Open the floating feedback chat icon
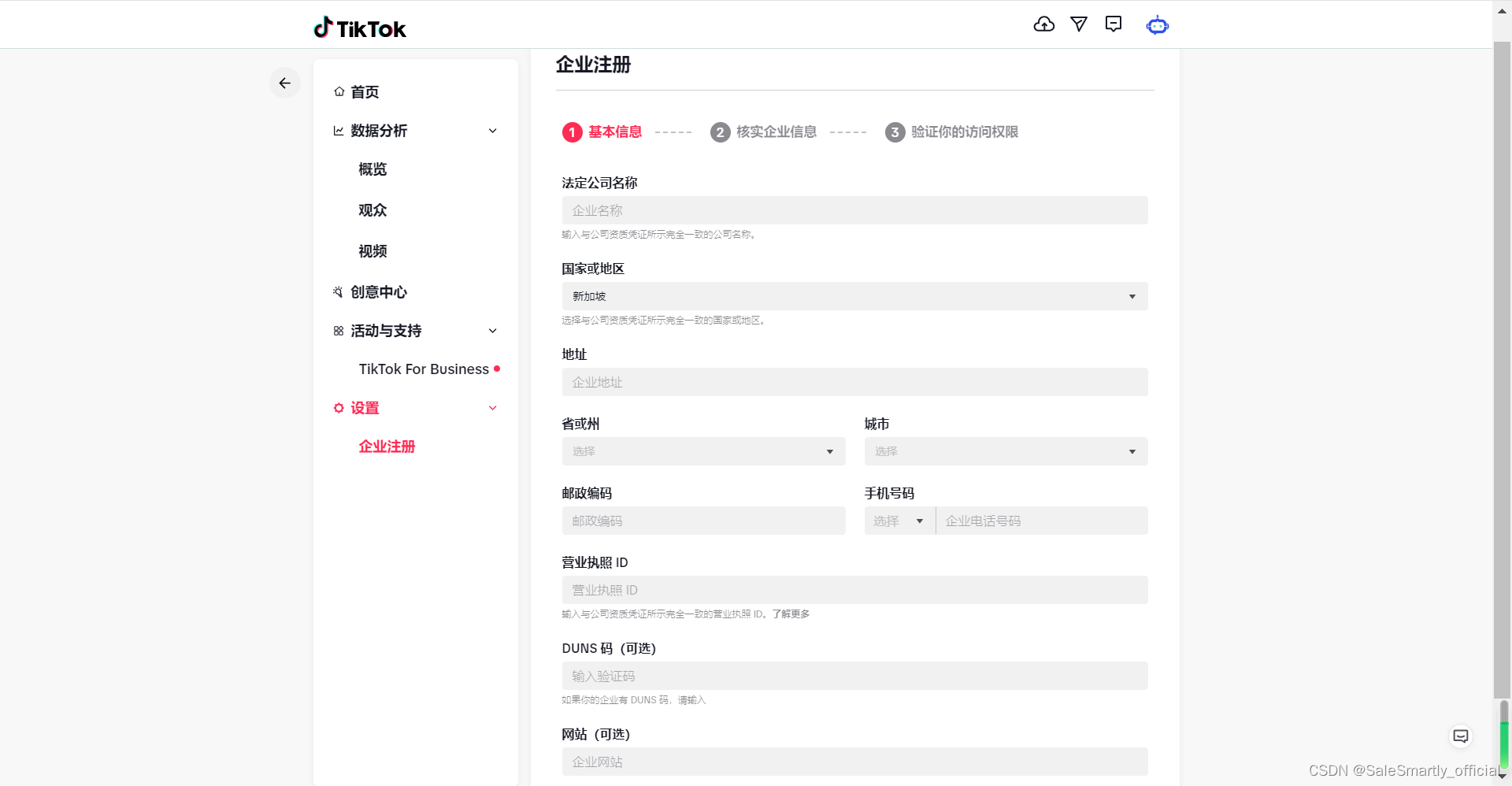This screenshot has height=786, width=1512. 1461,736
